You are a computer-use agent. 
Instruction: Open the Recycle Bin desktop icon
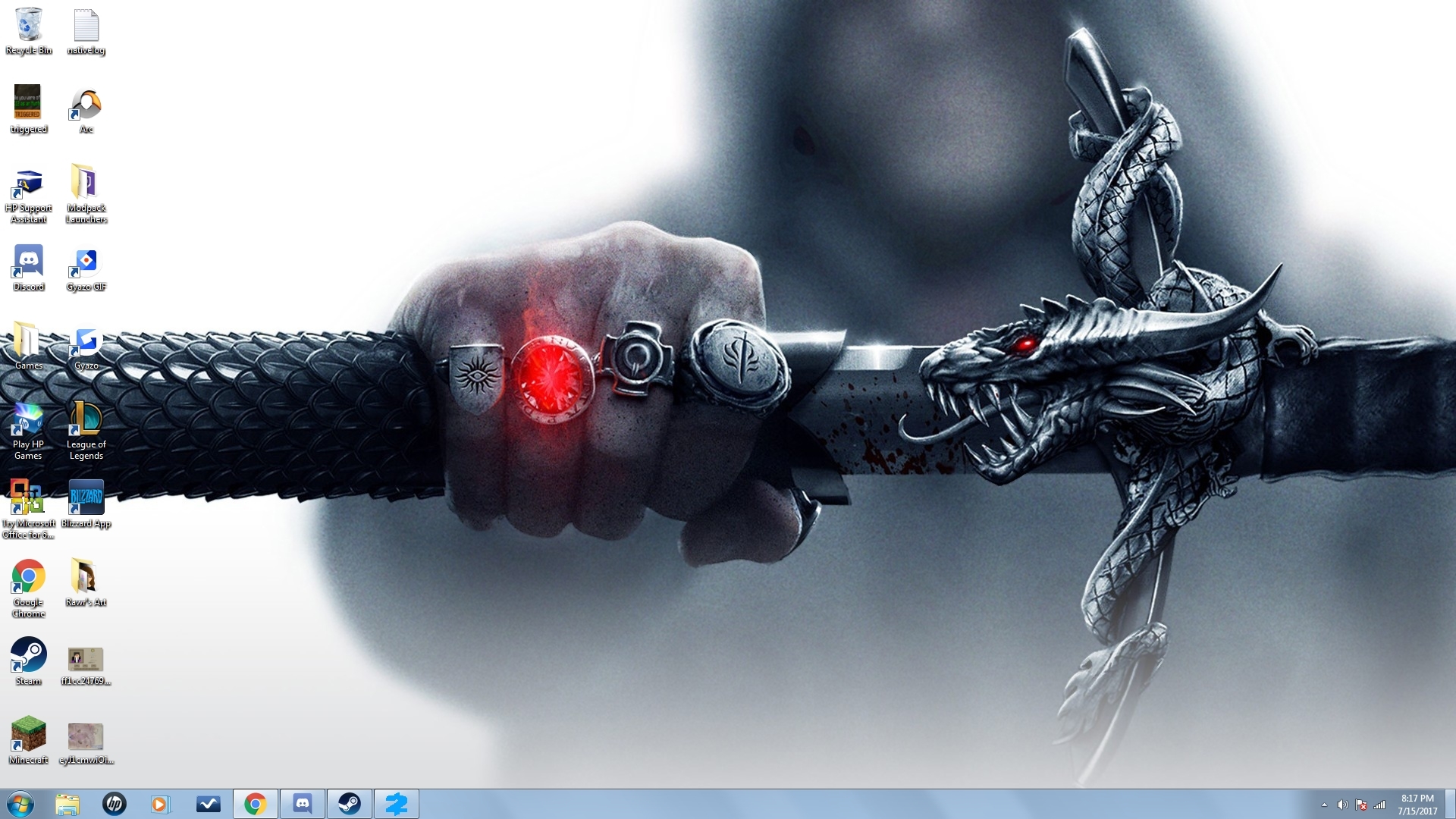(29, 26)
